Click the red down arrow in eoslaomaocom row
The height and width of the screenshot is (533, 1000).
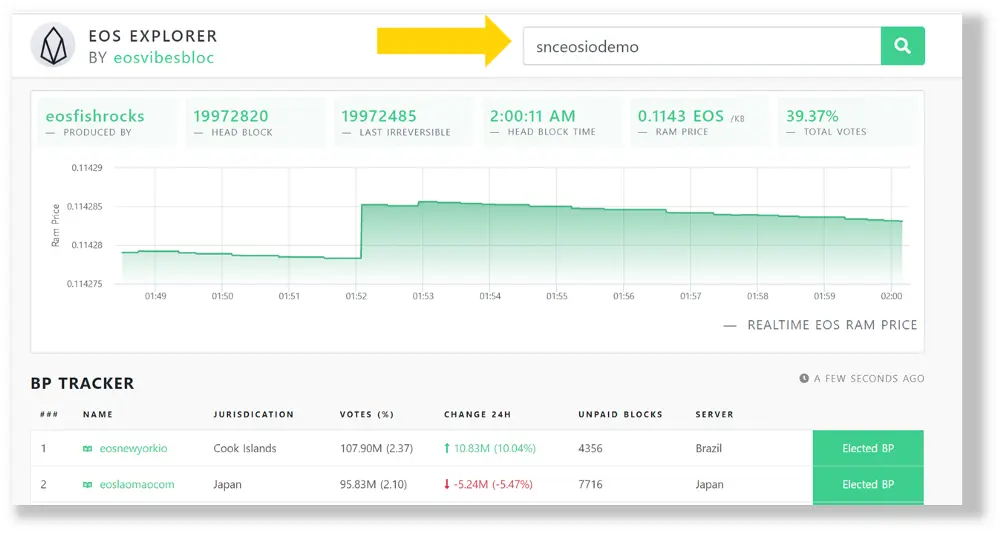446,484
